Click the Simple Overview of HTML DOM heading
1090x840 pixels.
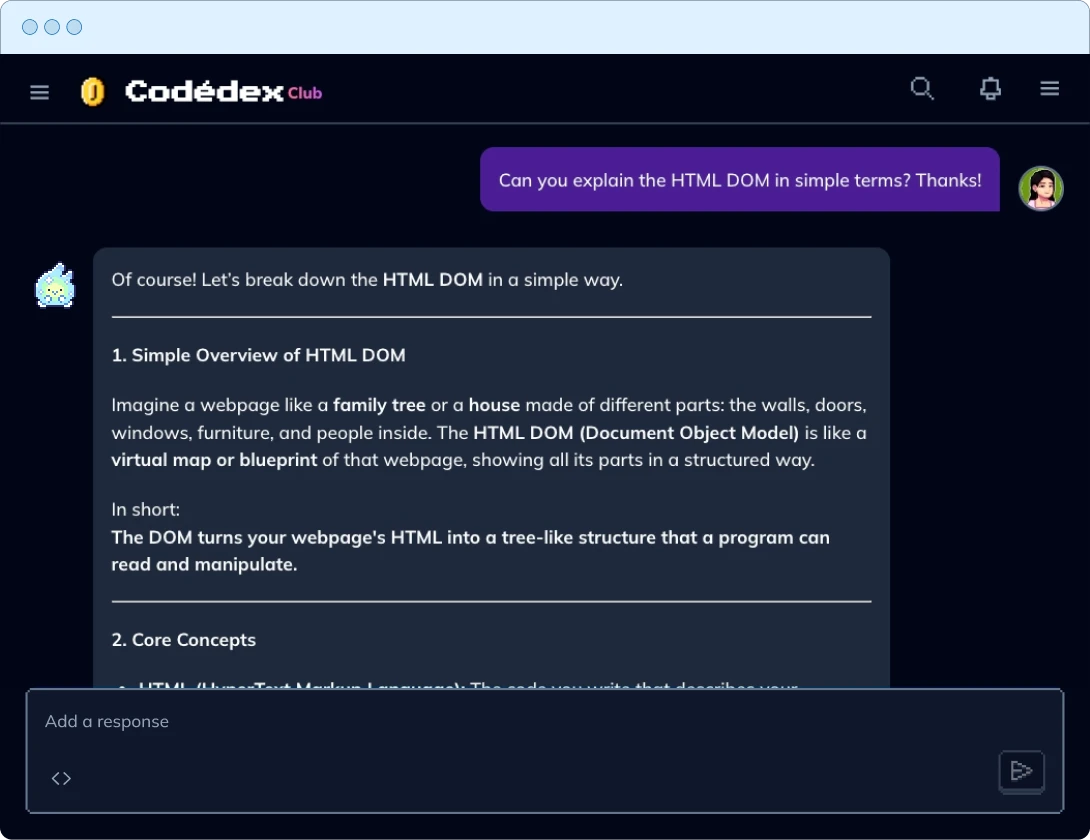click(x=259, y=355)
